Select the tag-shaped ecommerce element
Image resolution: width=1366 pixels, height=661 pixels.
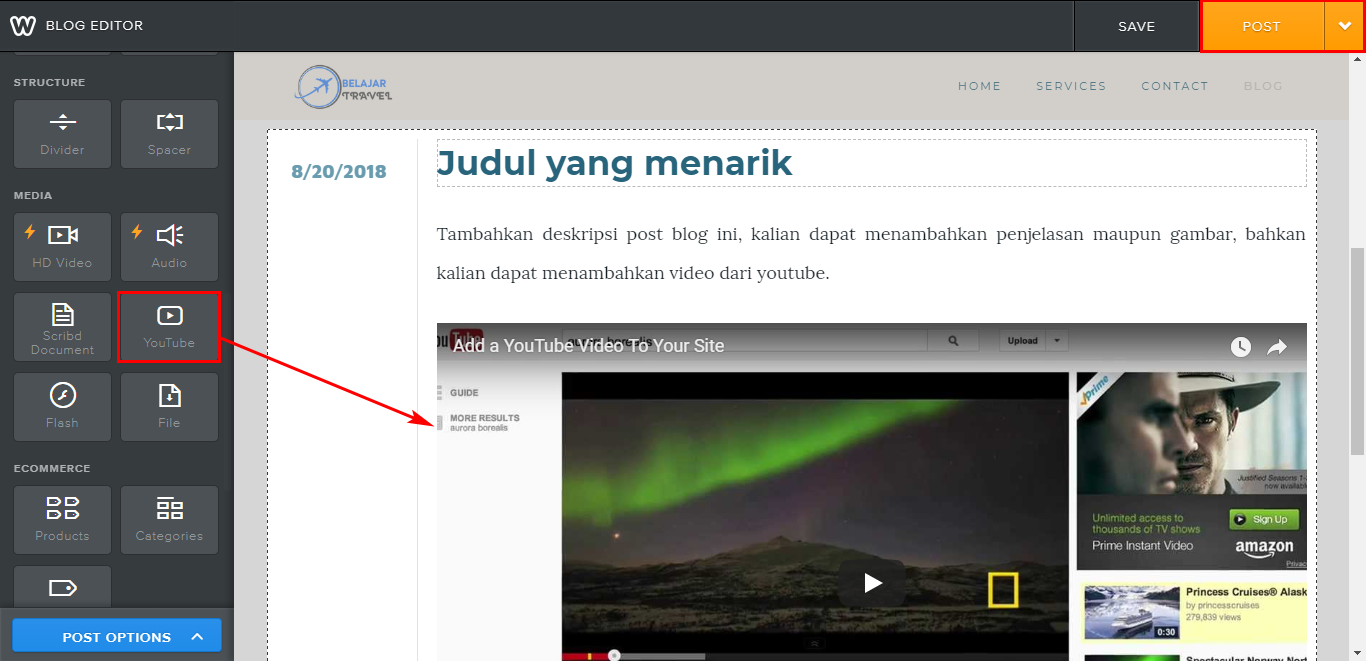click(x=62, y=587)
